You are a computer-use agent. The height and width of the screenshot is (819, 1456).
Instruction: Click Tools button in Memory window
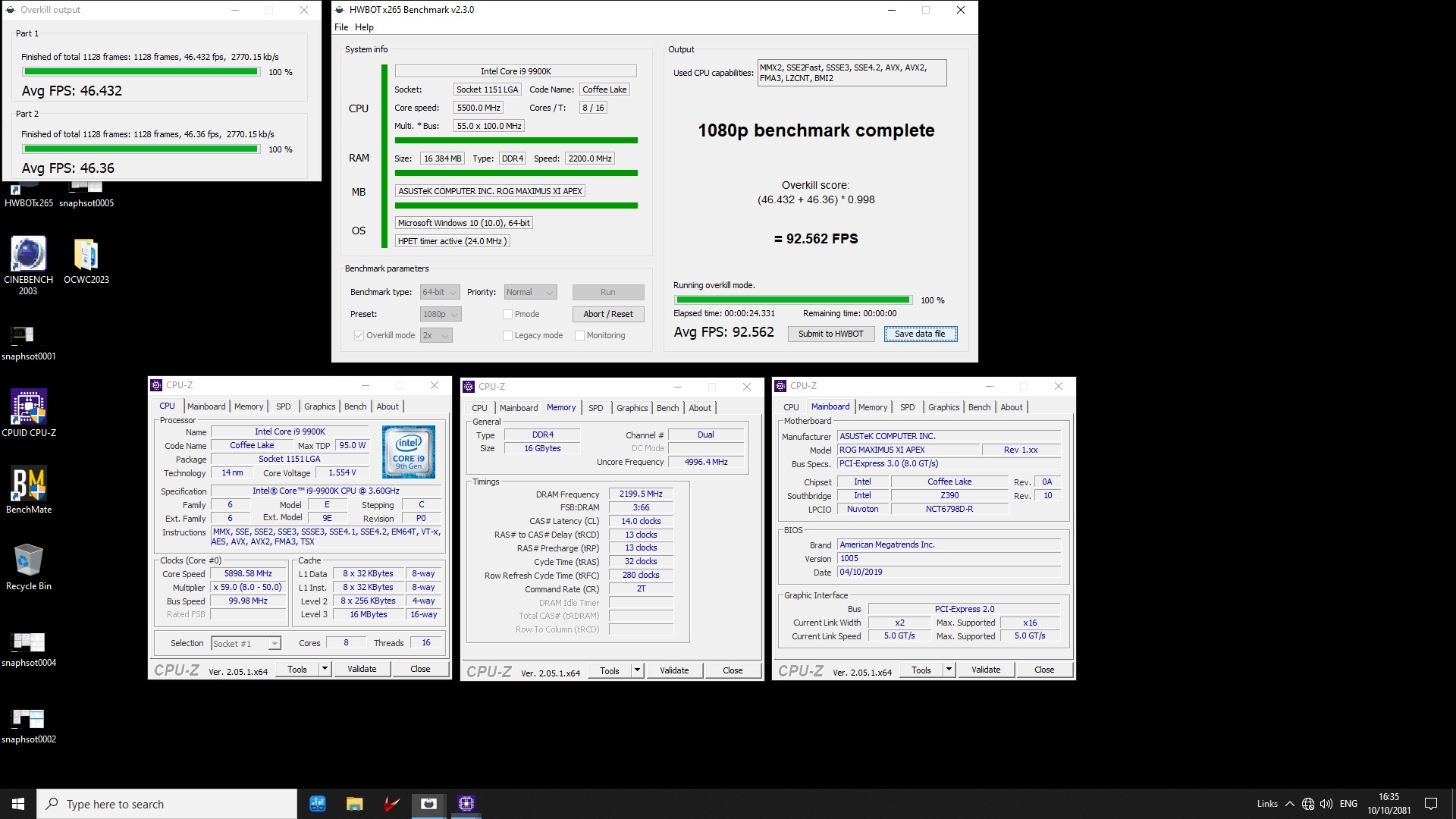coord(610,670)
